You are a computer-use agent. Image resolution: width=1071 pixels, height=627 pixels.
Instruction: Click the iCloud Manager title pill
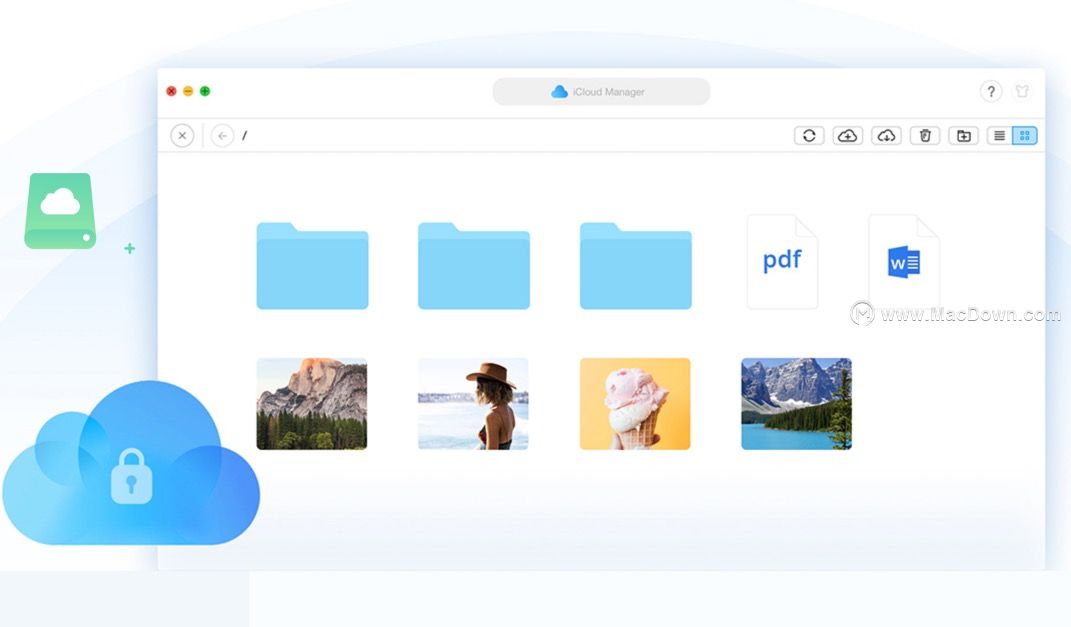(601, 92)
